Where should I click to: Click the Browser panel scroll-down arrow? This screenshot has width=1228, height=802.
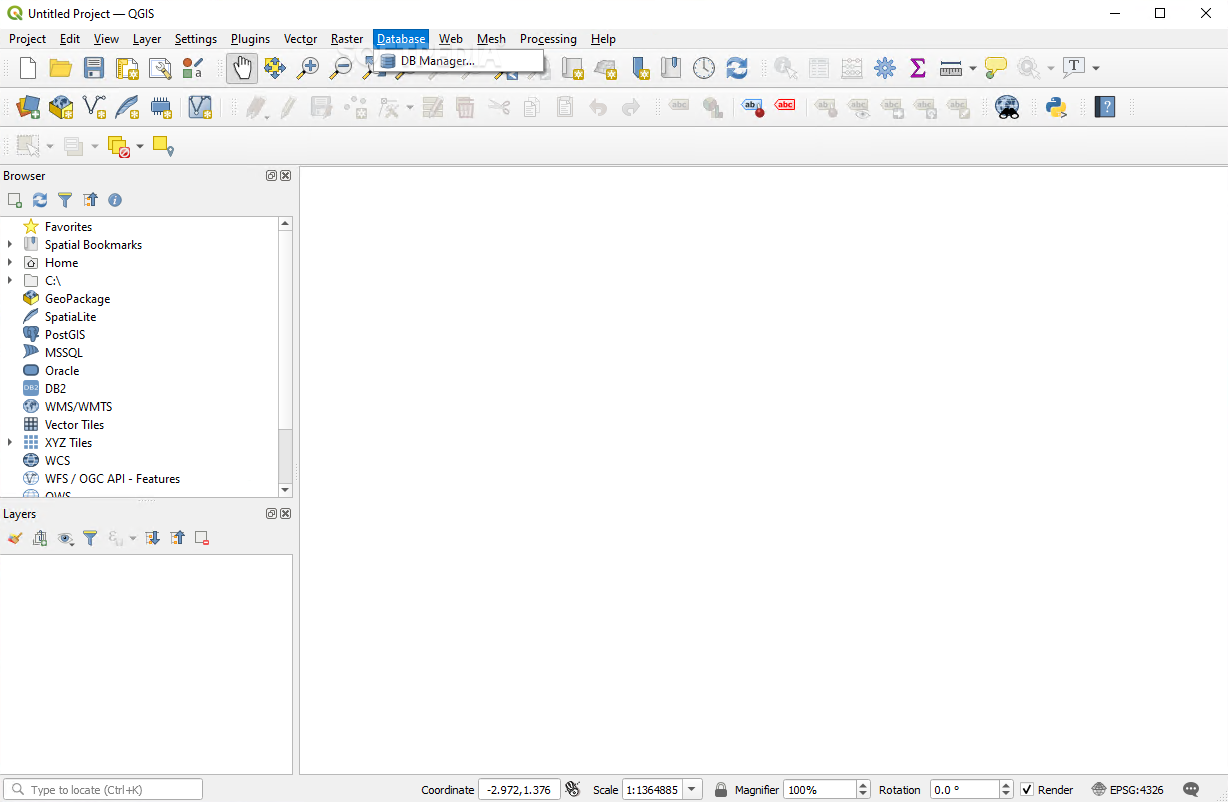pos(285,490)
